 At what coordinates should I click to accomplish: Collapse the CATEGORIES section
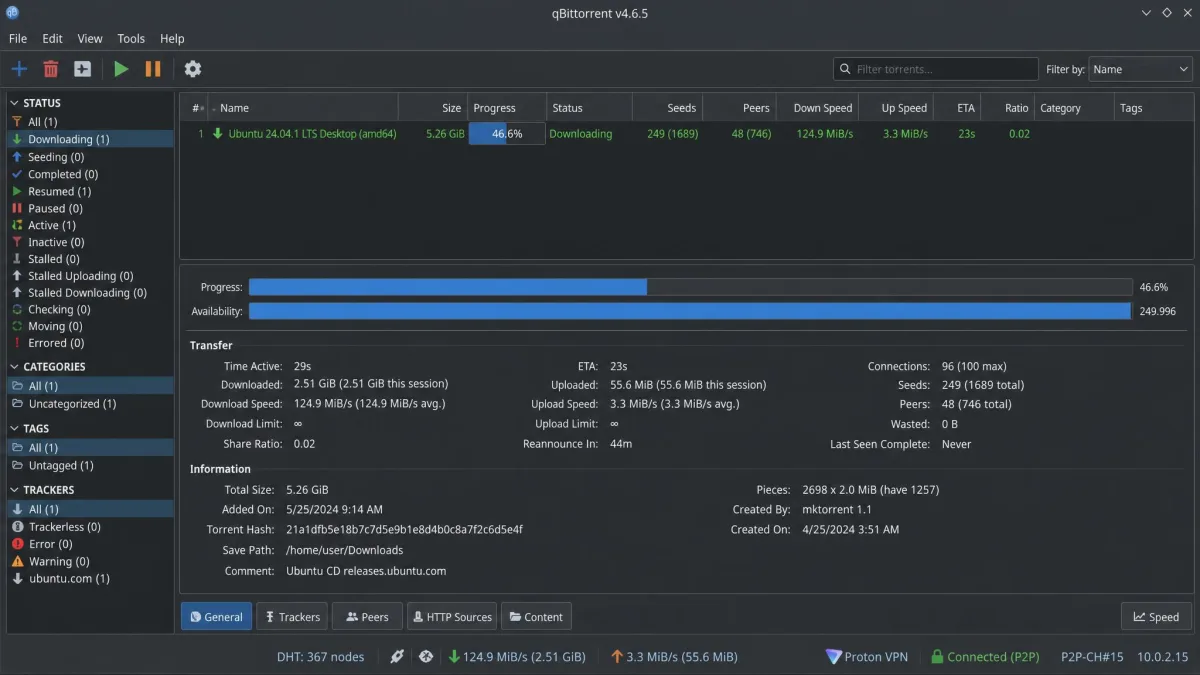tap(15, 367)
